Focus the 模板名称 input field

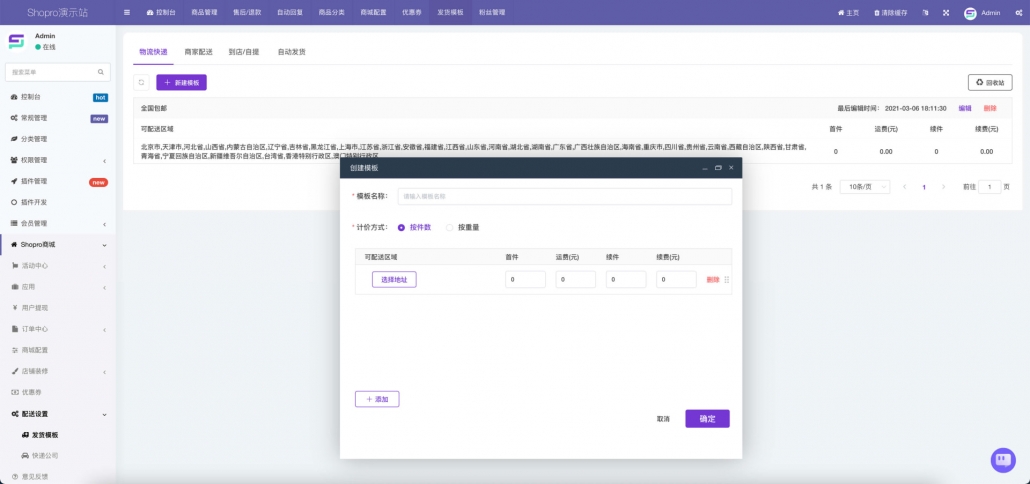[565, 196]
